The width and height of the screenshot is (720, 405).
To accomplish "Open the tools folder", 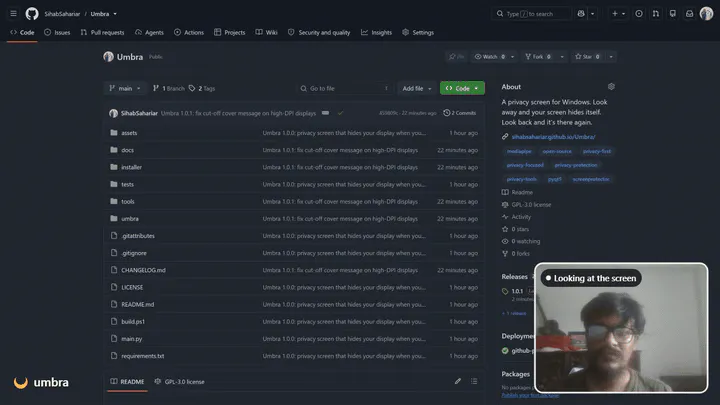I will [x=128, y=202].
